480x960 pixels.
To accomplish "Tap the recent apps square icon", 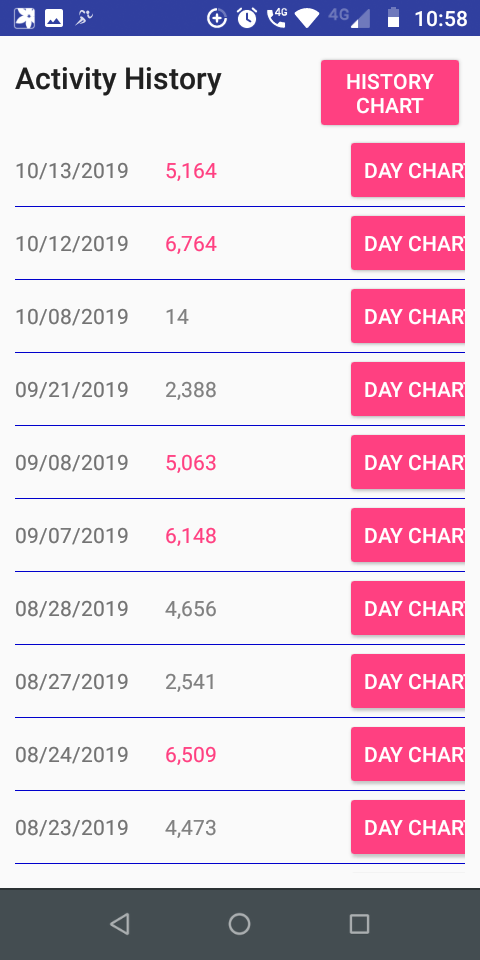I will 359,923.
